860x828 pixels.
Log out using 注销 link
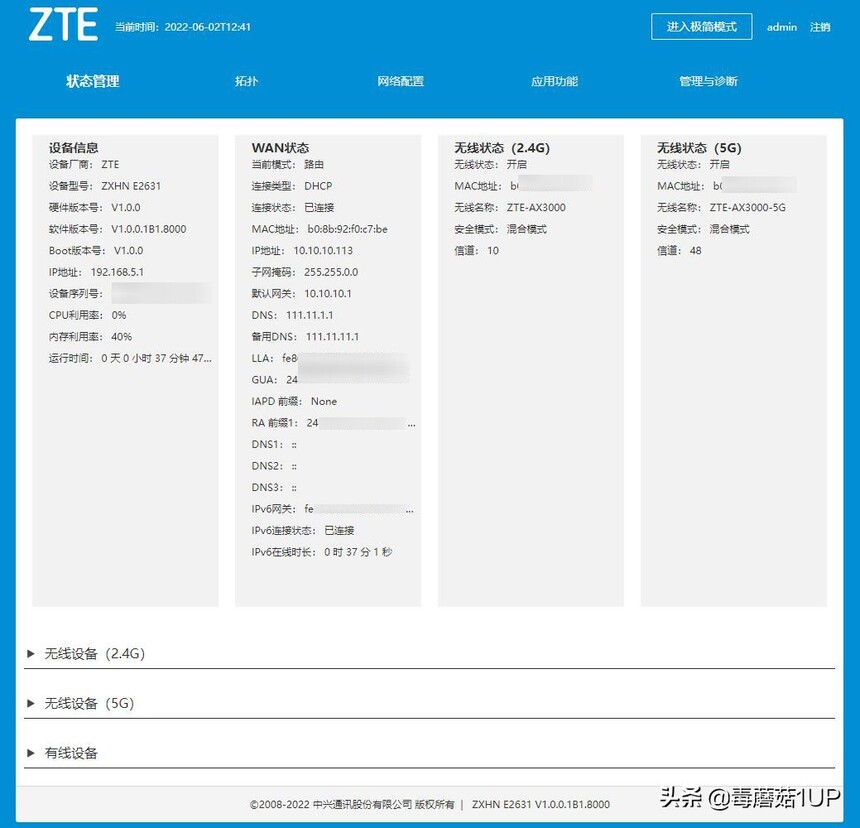click(x=820, y=27)
